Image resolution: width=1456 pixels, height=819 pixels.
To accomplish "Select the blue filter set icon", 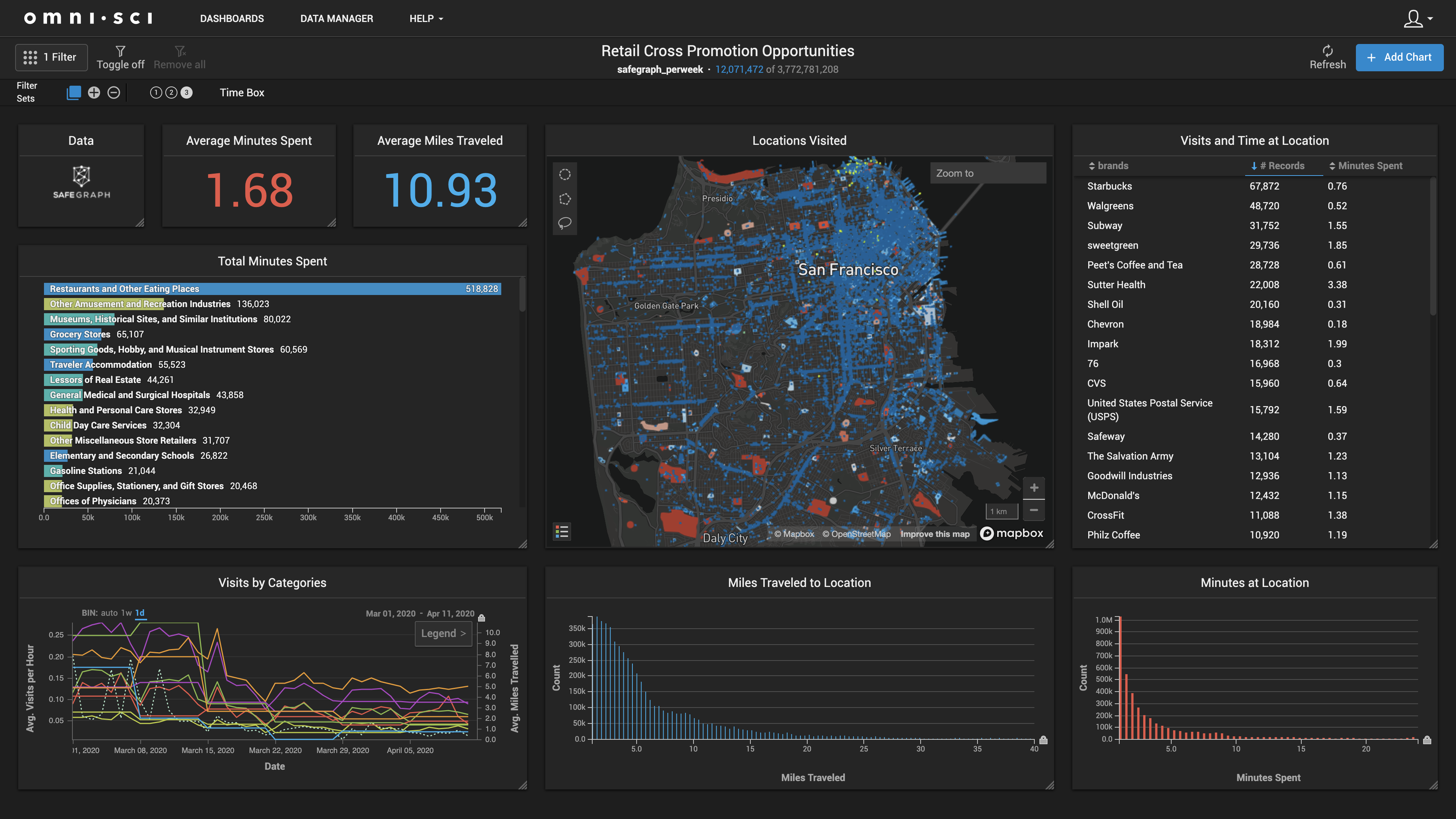I will 74,92.
